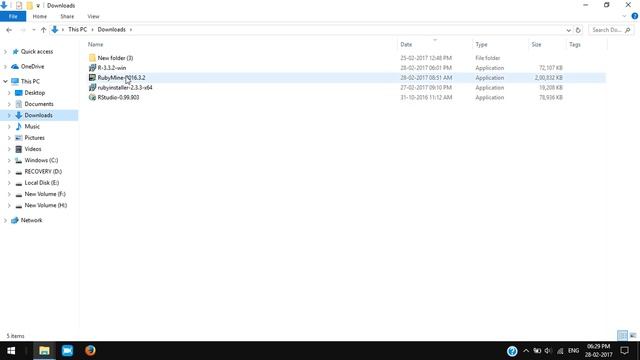Image resolution: width=640 pixels, height=360 pixels.
Task: Select the RubyMine-2016.3.2 application icon
Action: coord(92,78)
